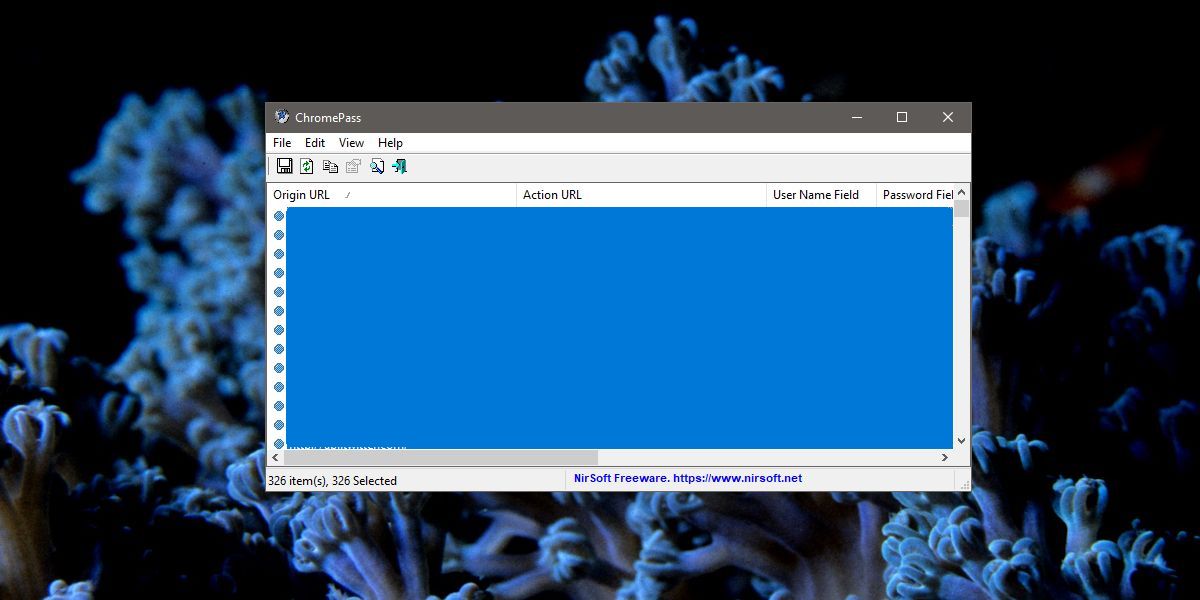Click the Find magnifier toolbar icon
The width and height of the screenshot is (1200, 600).
pyautogui.click(x=376, y=166)
